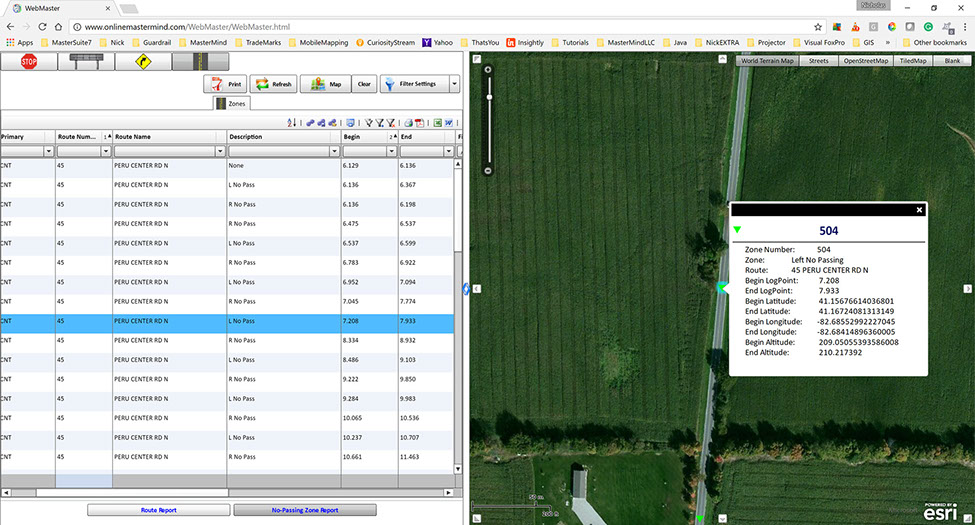Select the Blank basemap option
The height and width of the screenshot is (525, 975).
pyautogui.click(x=952, y=61)
